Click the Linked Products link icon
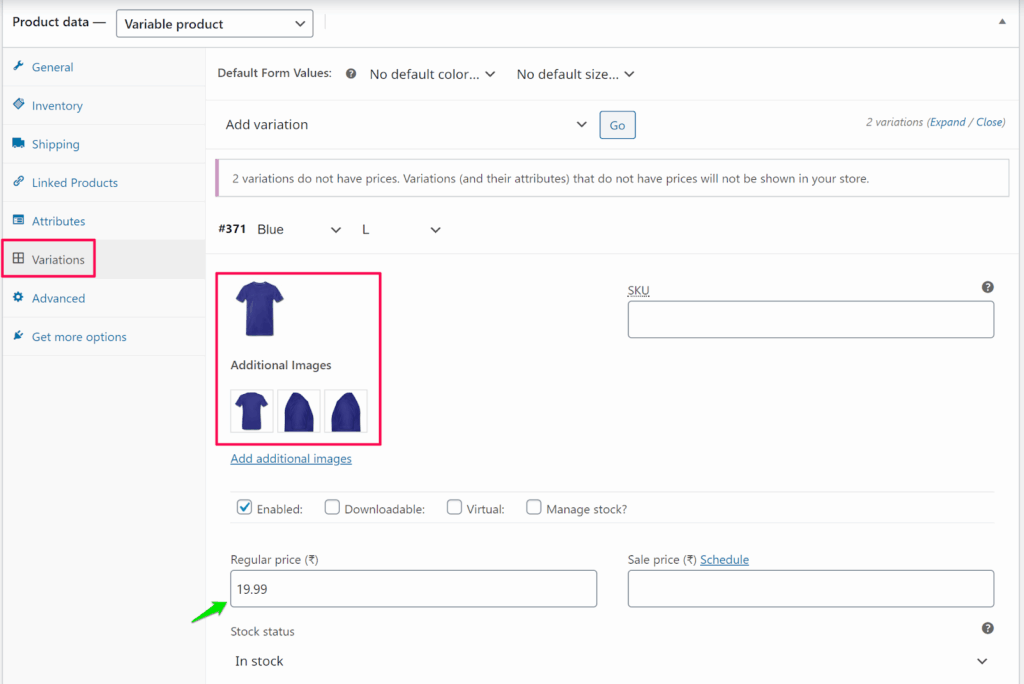The image size is (1024, 684). (18, 182)
